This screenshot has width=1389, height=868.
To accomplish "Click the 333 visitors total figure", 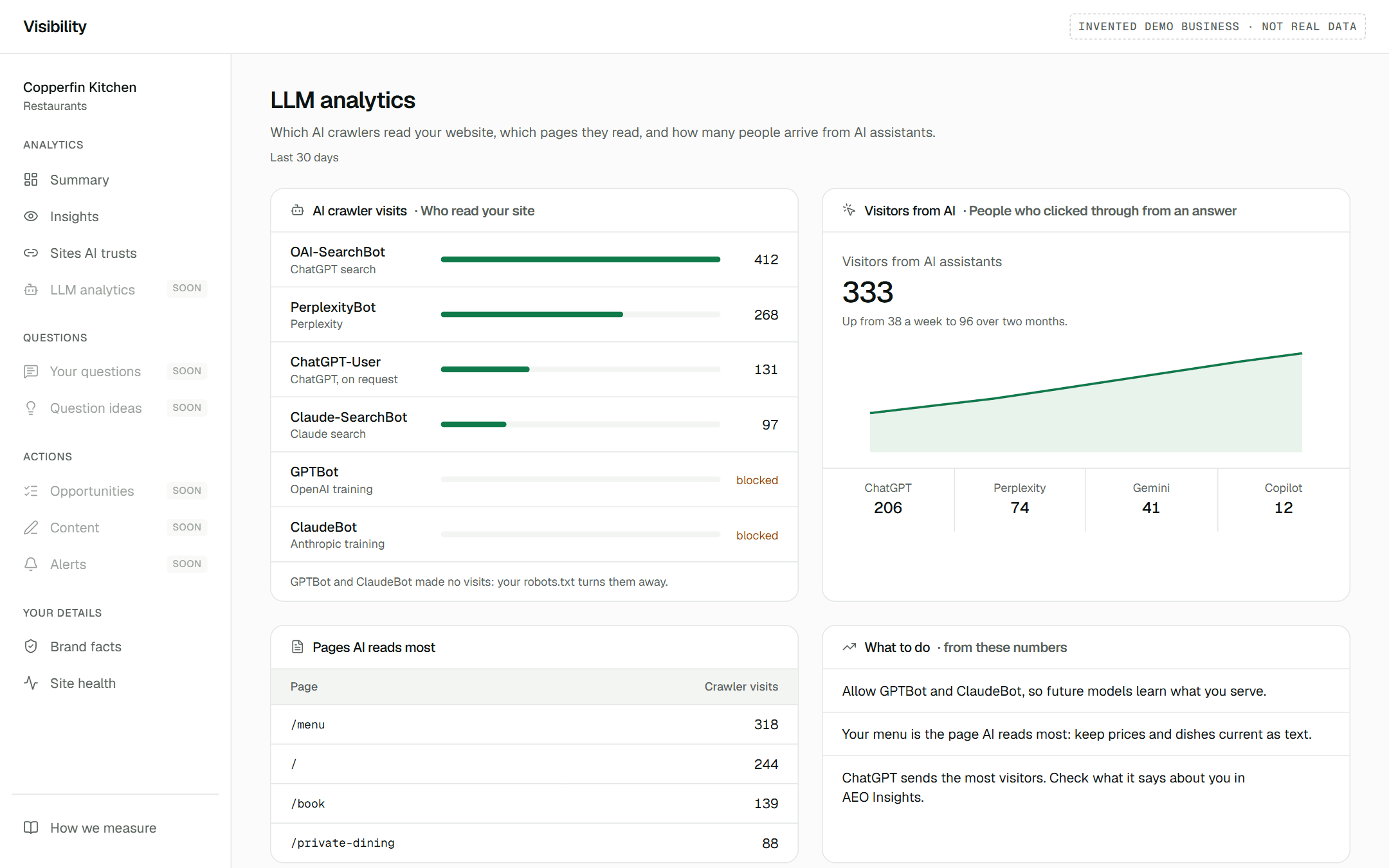I will pyautogui.click(x=867, y=292).
